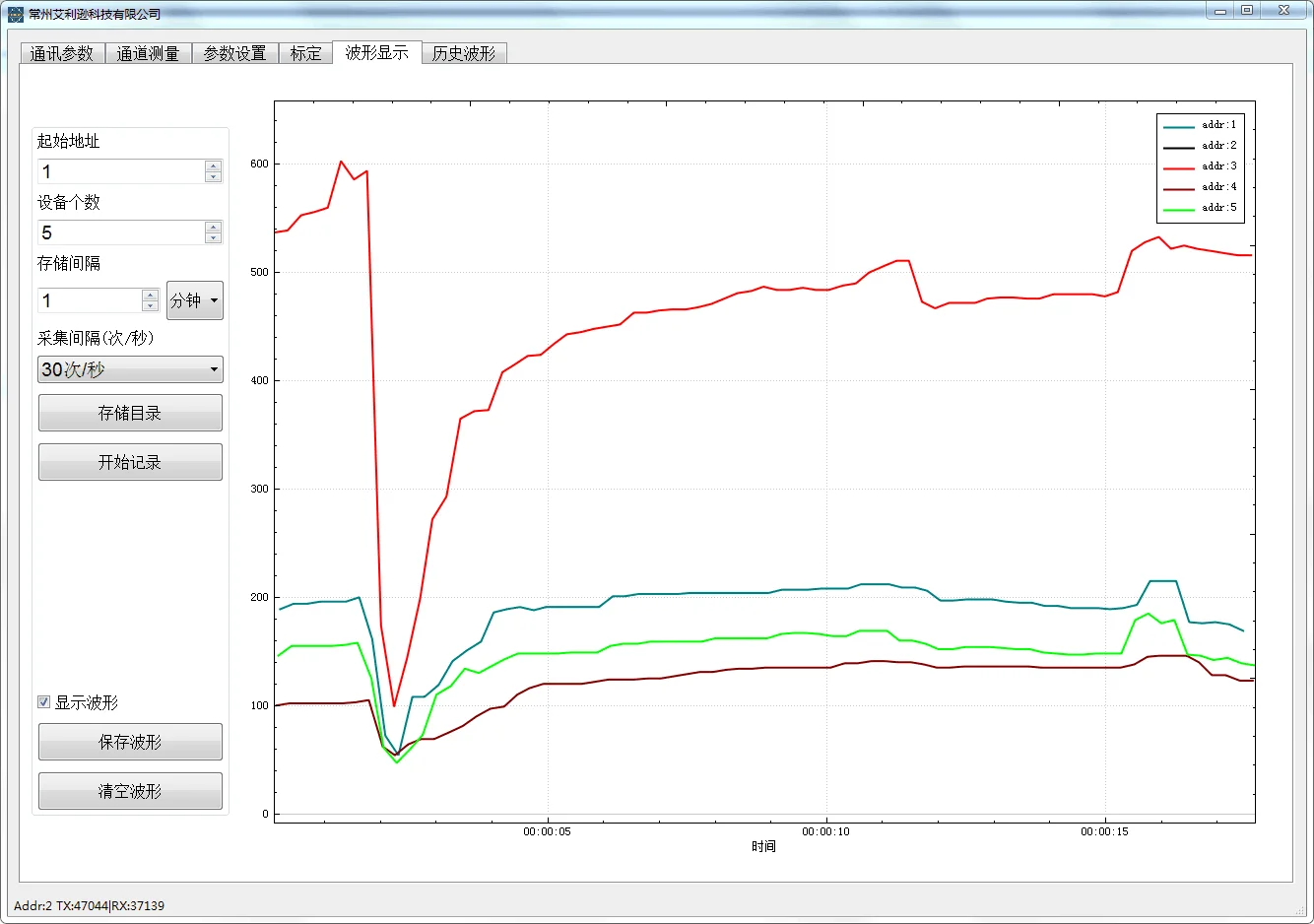This screenshot has width=1314, height=924.
Task: Click the addr:4 dark red legend entry
Action: (1200, 187)
